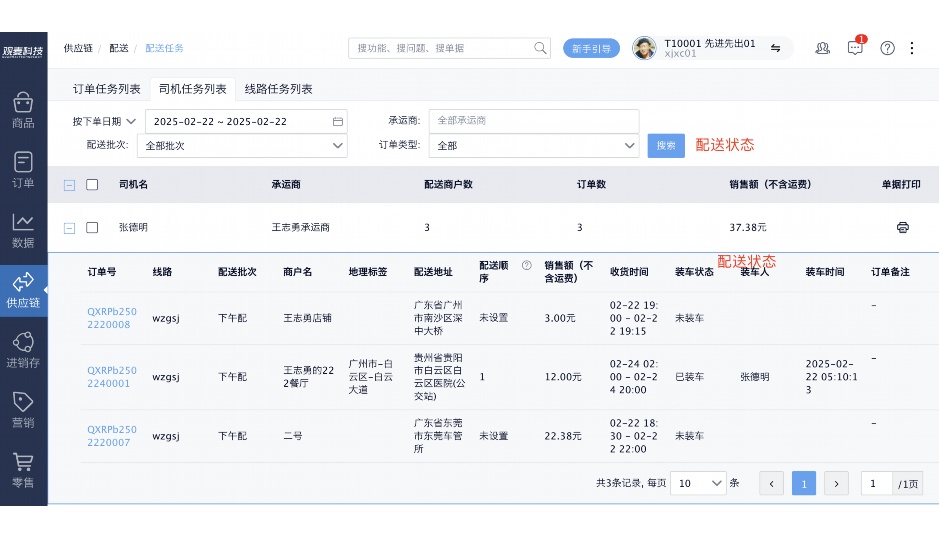Open order link QXRPb2502220008
The height and width of the screenshot is (538, 939).
[111, 318]
